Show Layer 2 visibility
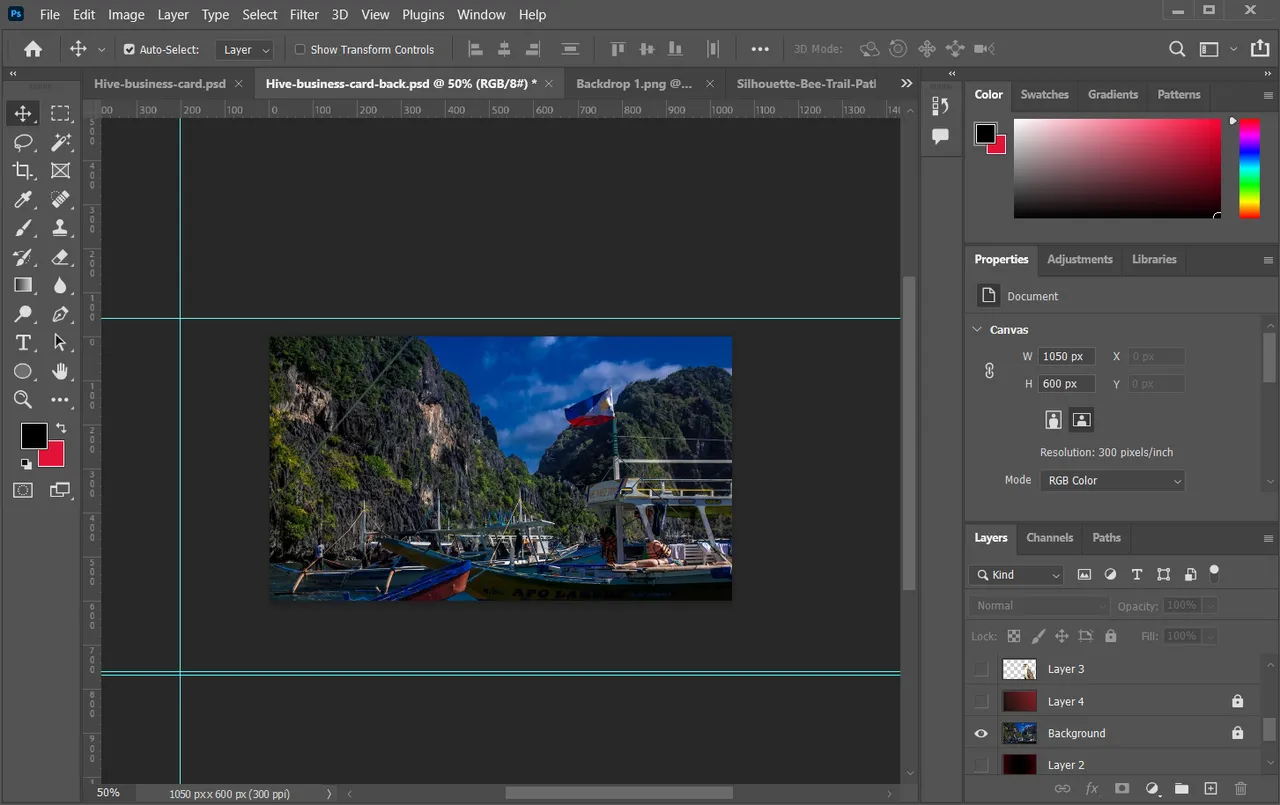 coord(981,765)
